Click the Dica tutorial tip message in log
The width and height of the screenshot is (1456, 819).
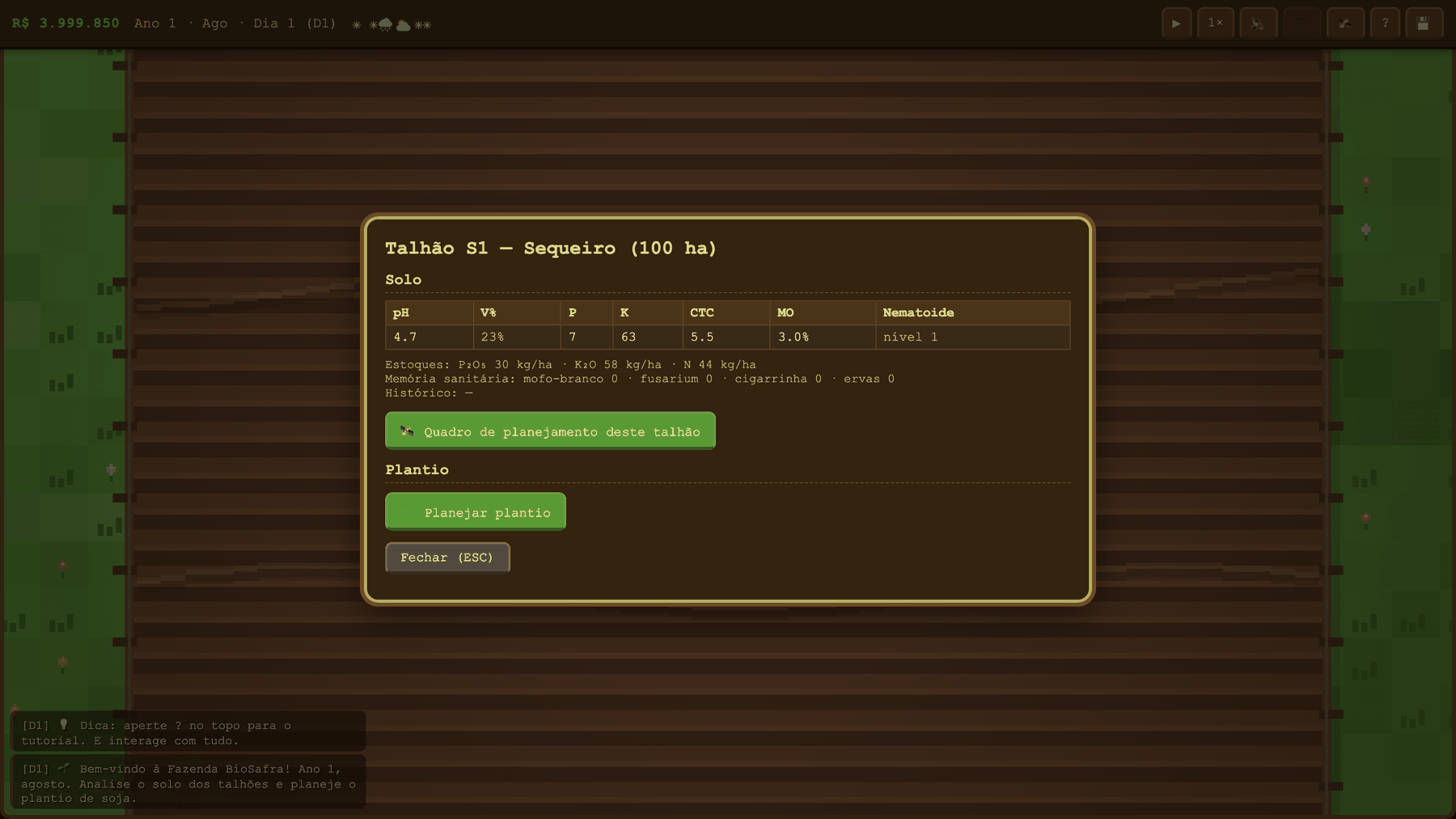(188, 732)
